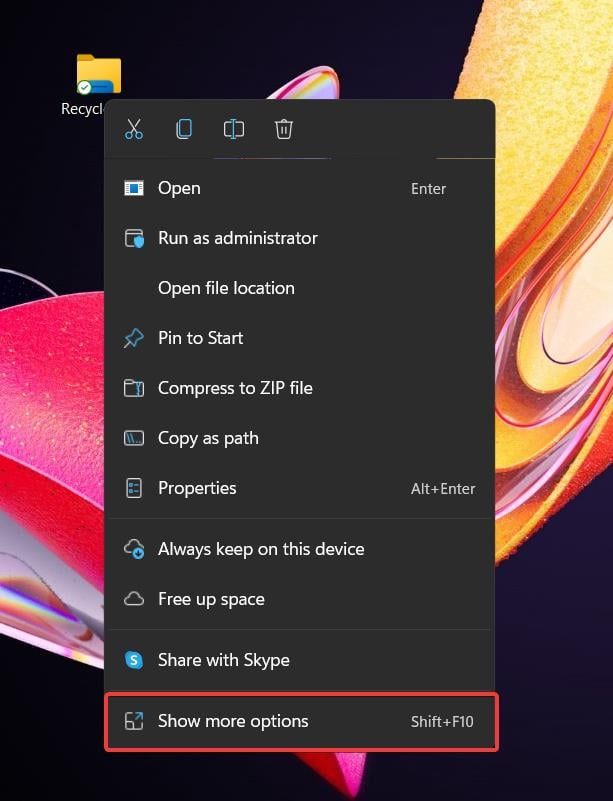Open Properties from the context menu
This screenshot has width=613, height=801.
(x=300, y=488)
